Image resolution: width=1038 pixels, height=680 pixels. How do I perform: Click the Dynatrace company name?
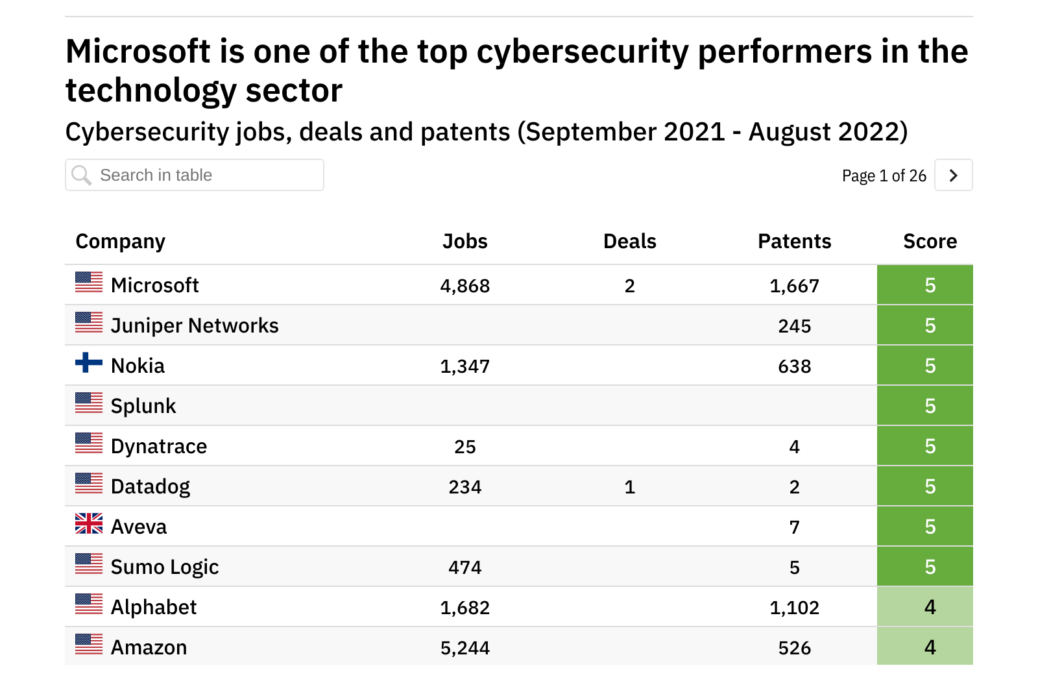159,446
